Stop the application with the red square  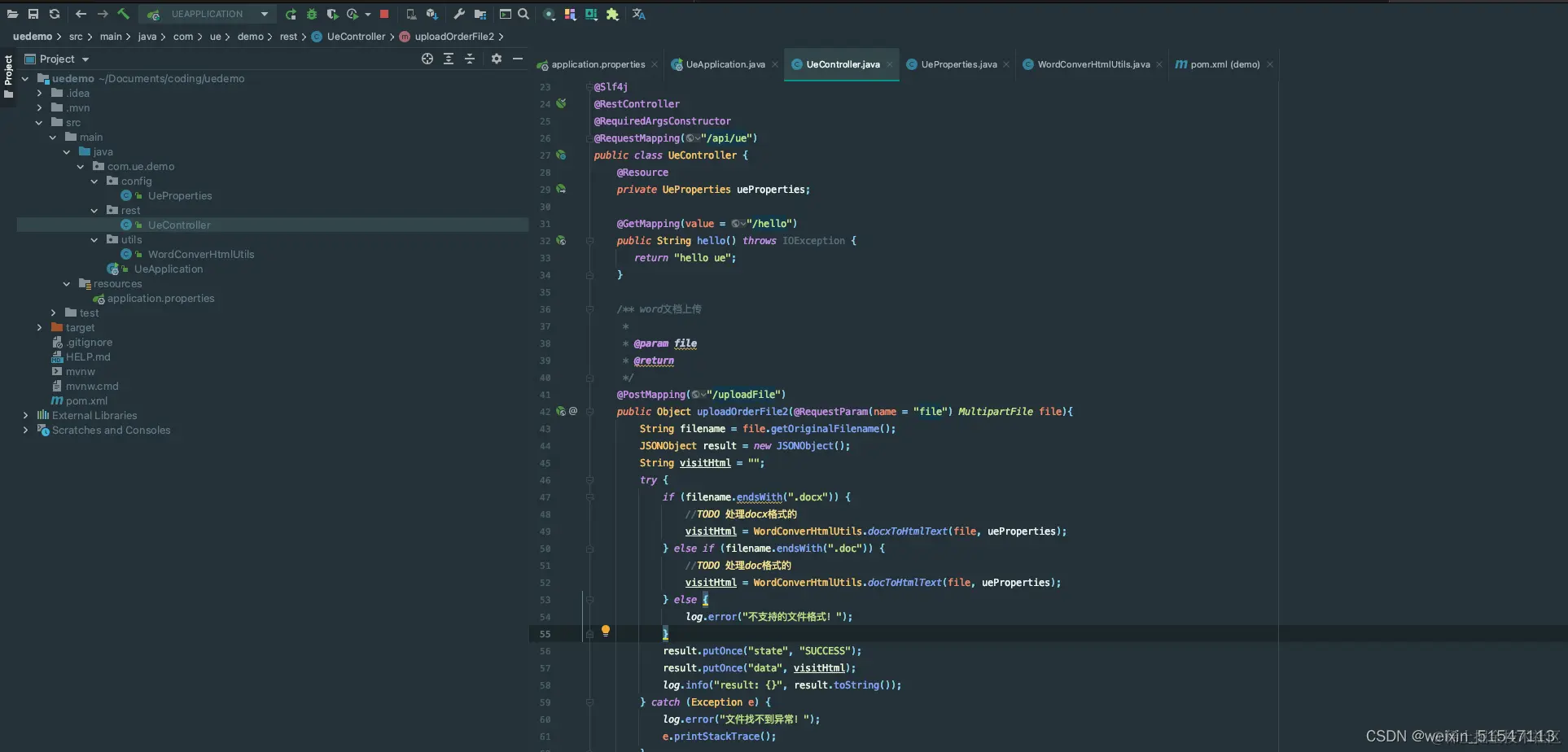(x=384, y=14)
